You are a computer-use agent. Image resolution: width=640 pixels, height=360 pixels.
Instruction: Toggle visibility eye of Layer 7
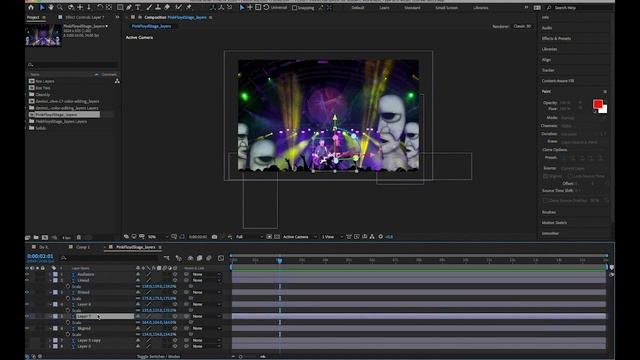[27, 316]
